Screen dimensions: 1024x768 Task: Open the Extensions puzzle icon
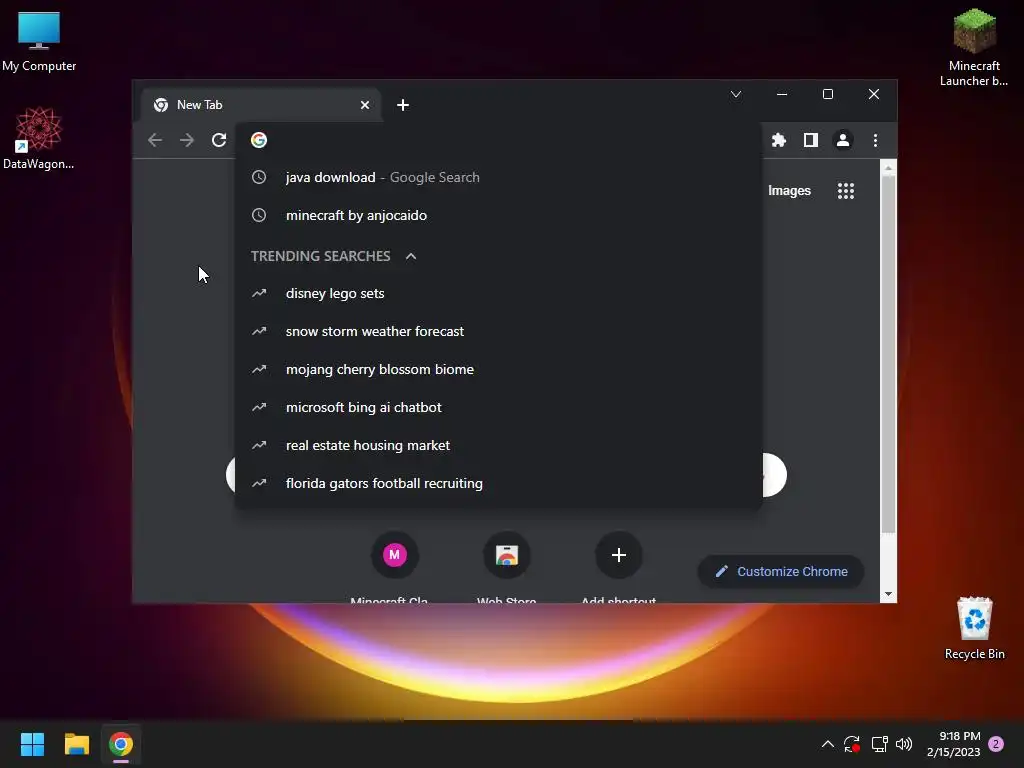click(x=778, y=140)
